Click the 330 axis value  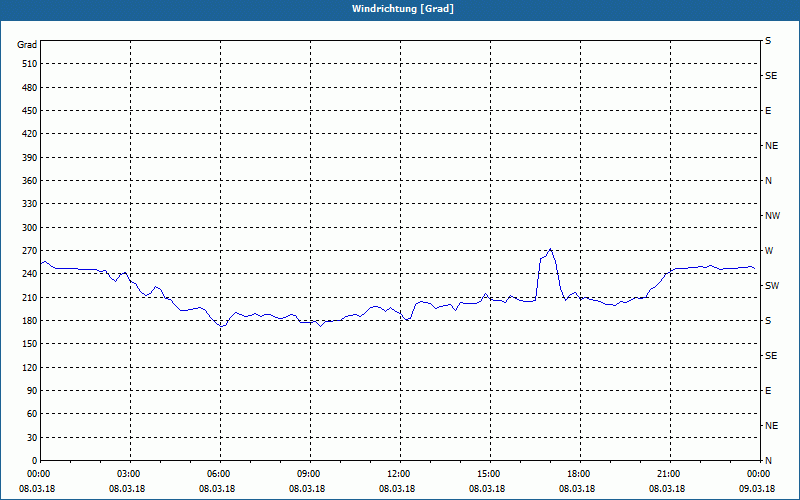30,204
